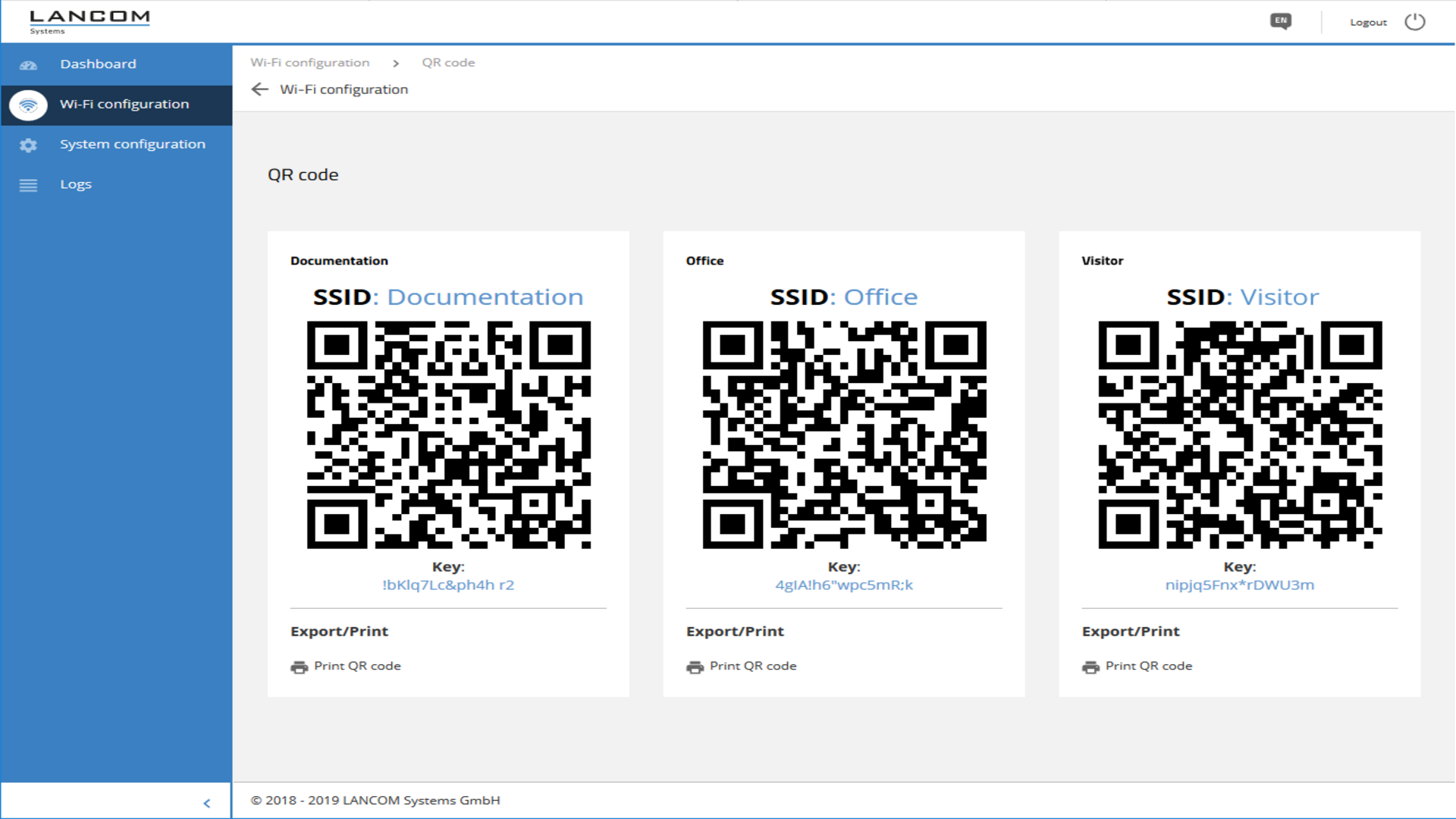Click the Dashboard gauge icon
The width and height of the screenshot is (1456, 819).
coord(28,65)
